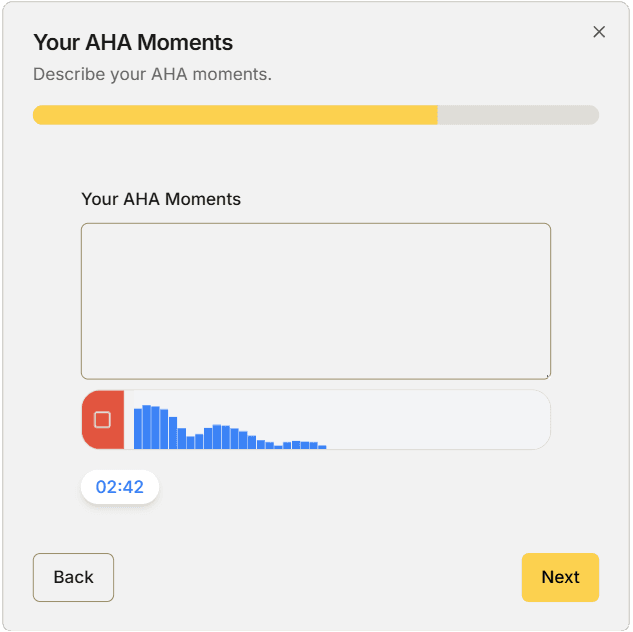Click the Describe your AHA moments subtitle
633x632 pixels.
pyautogui.click(x=152, y=74)
